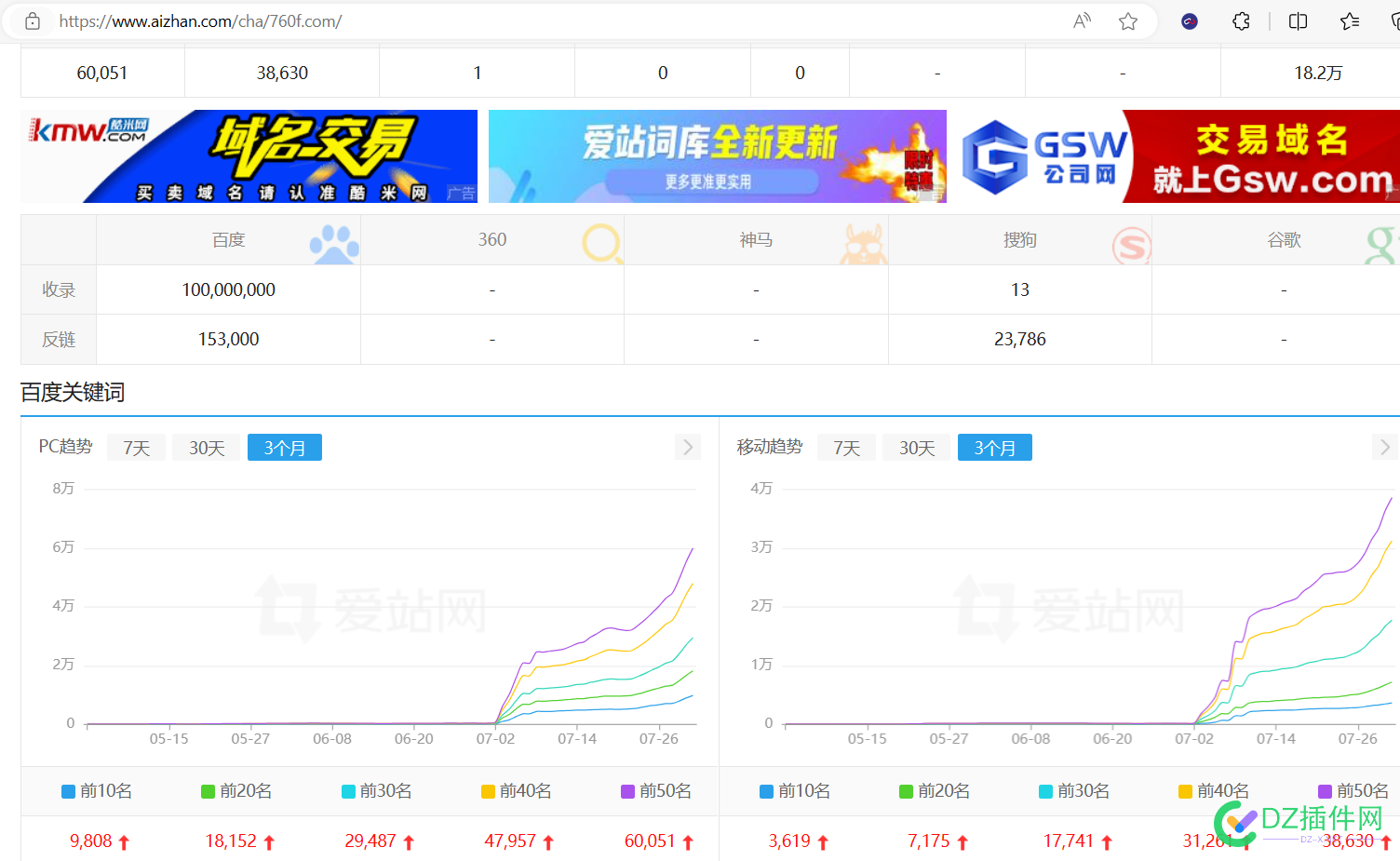Screen dimensions: 1400x861
Task: Click the 反链 row label
Action: pos(59,340)
